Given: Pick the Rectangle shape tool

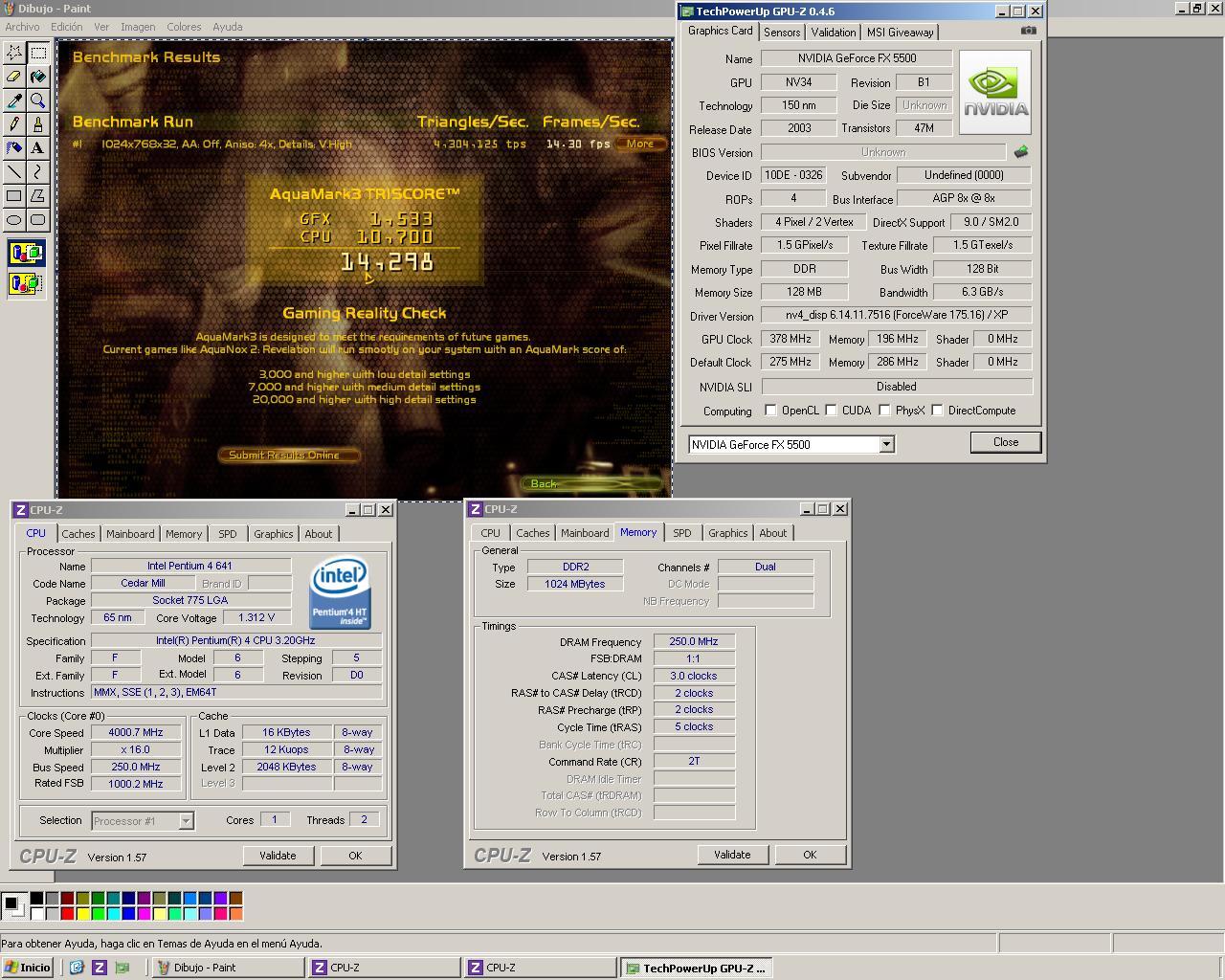Looking at the screenshot, I should coord(14,196).
